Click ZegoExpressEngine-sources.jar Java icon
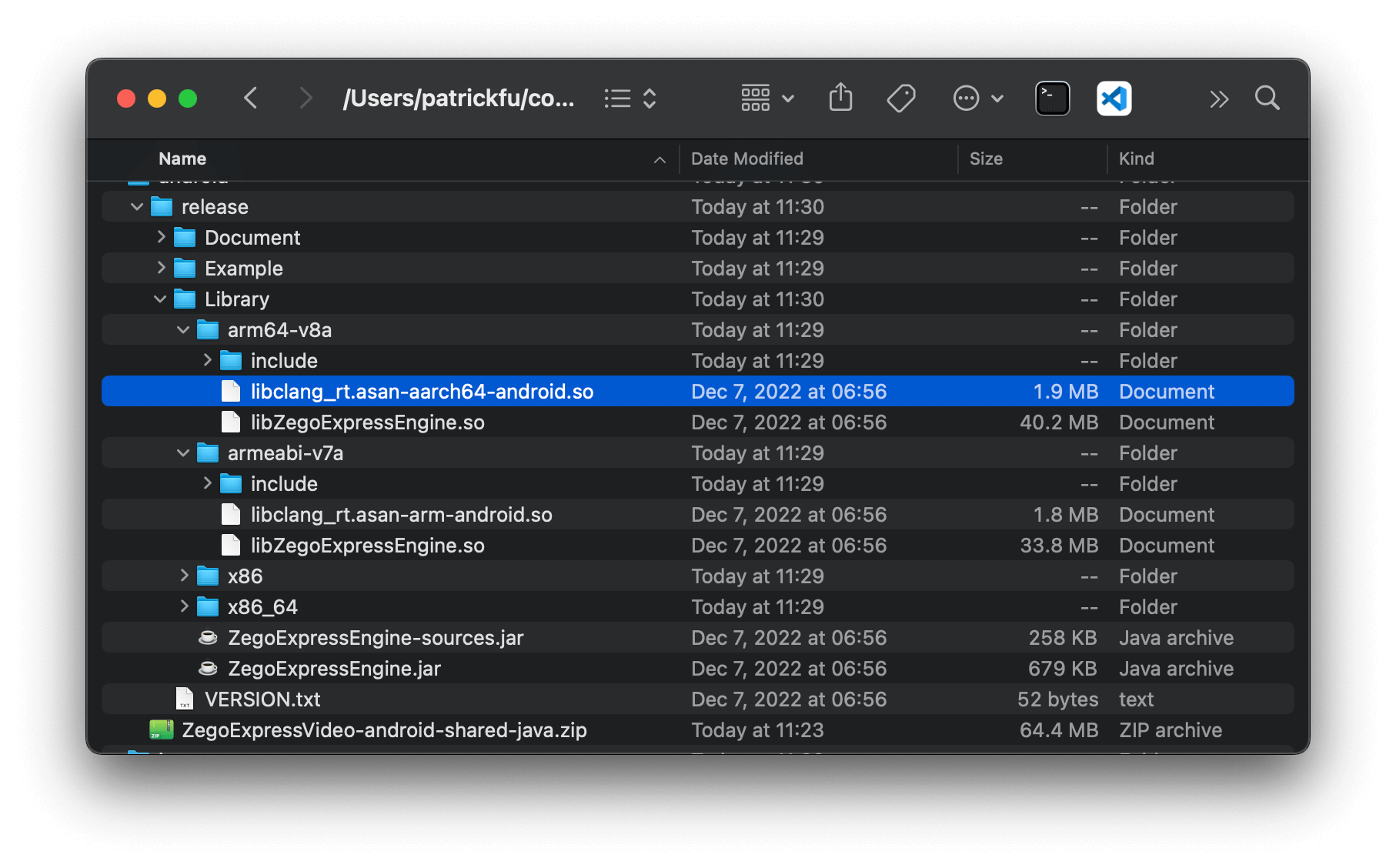Screen dimensions: 1396x868 208,638
